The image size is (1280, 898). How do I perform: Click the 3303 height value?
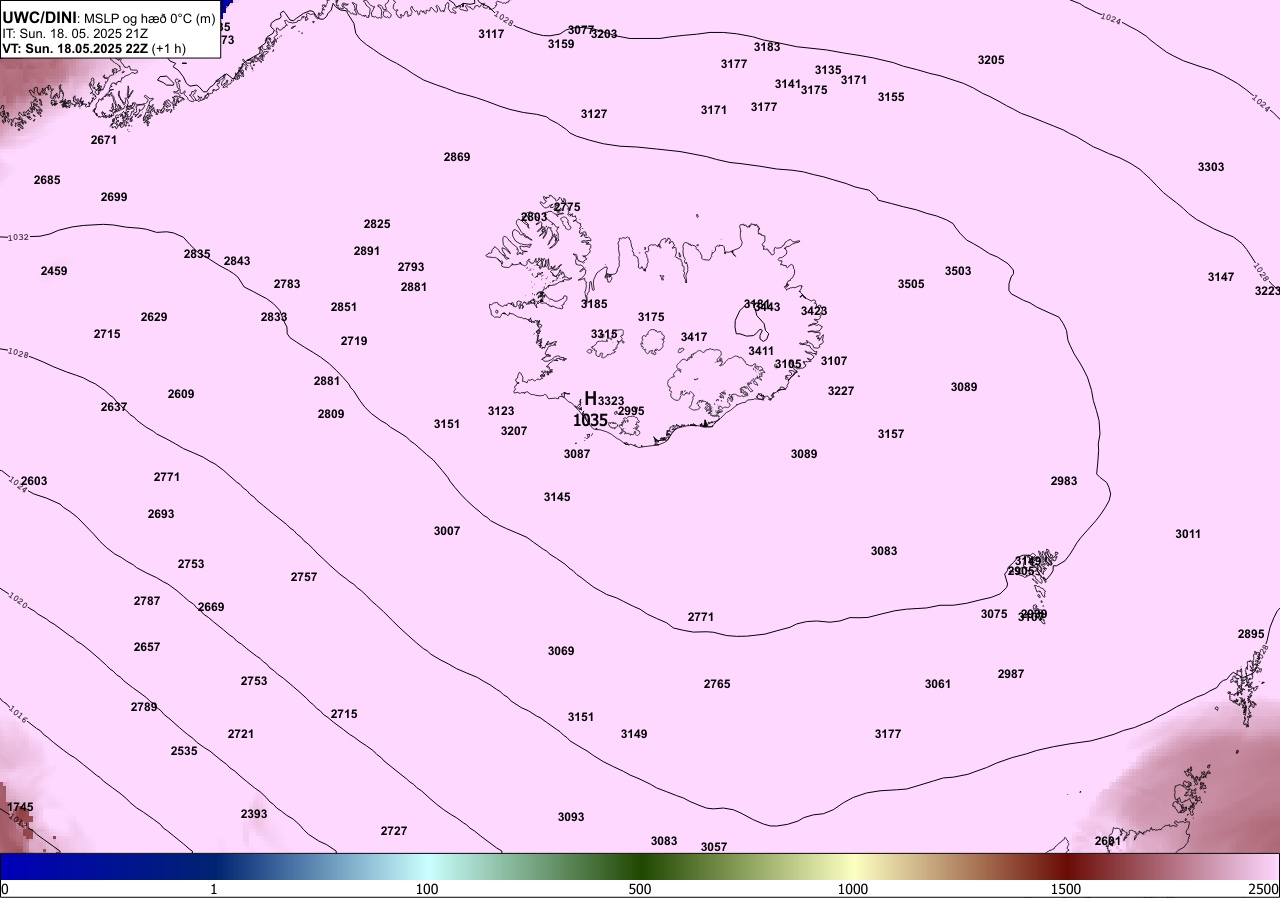(1211, 167)
